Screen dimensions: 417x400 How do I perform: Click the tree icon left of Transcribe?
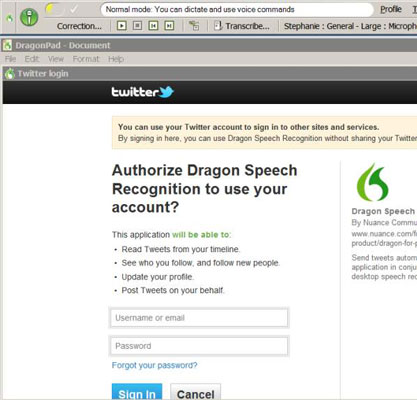(194, 26)
